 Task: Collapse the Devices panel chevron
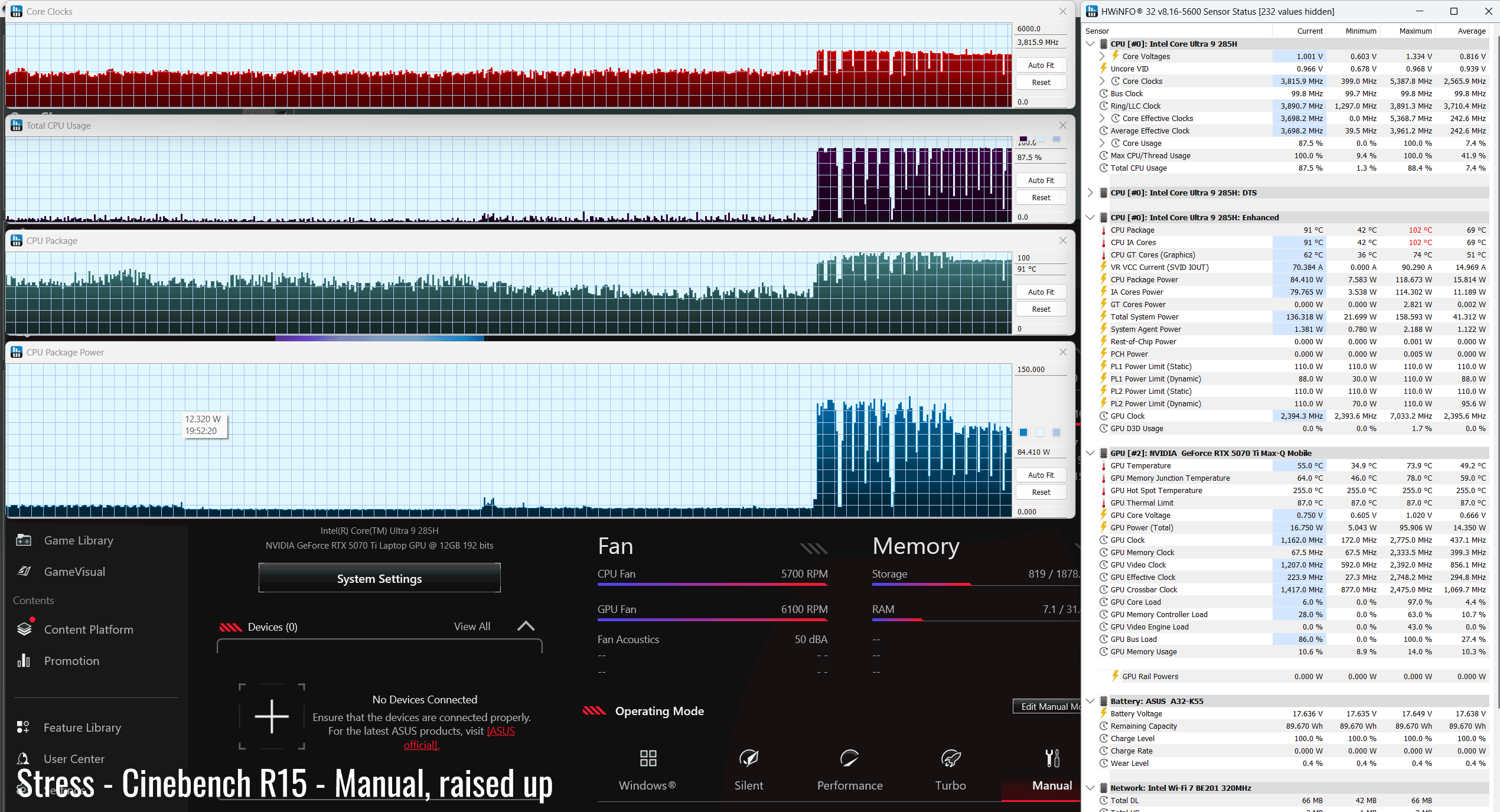(x=526, y=627)
